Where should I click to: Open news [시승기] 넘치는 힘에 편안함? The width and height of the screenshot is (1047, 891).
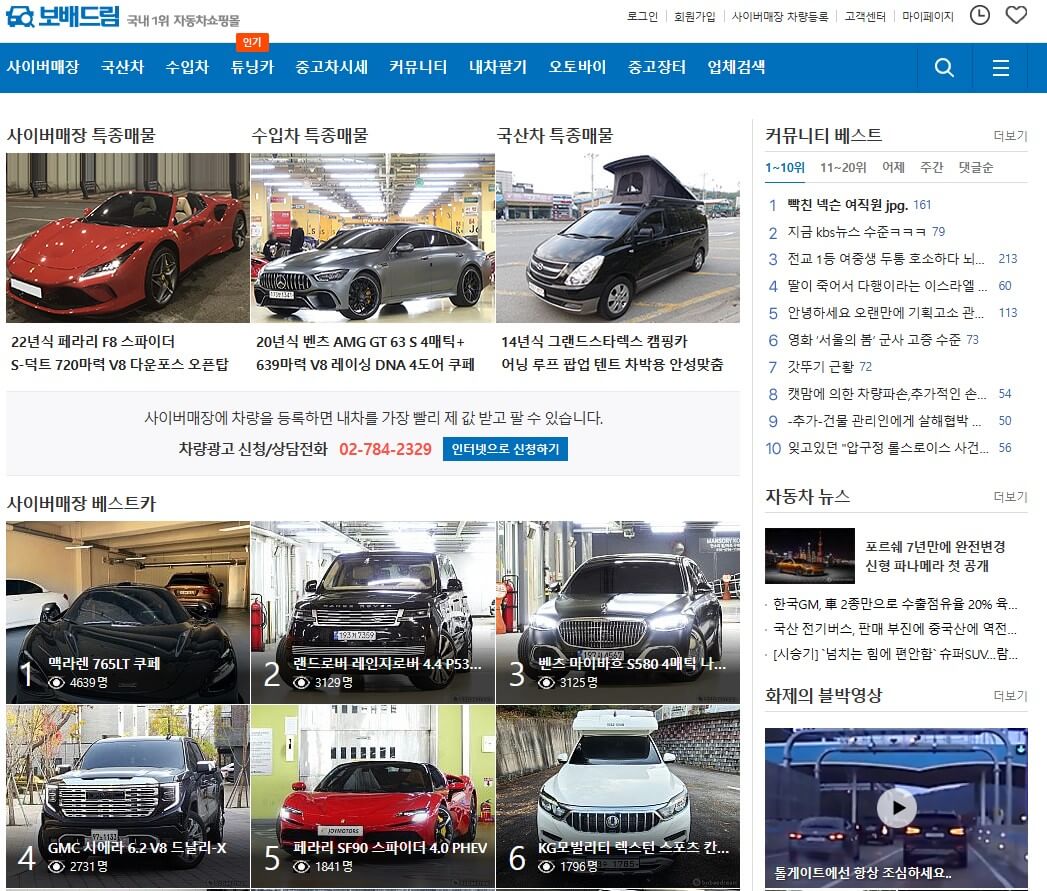point(895,654)
